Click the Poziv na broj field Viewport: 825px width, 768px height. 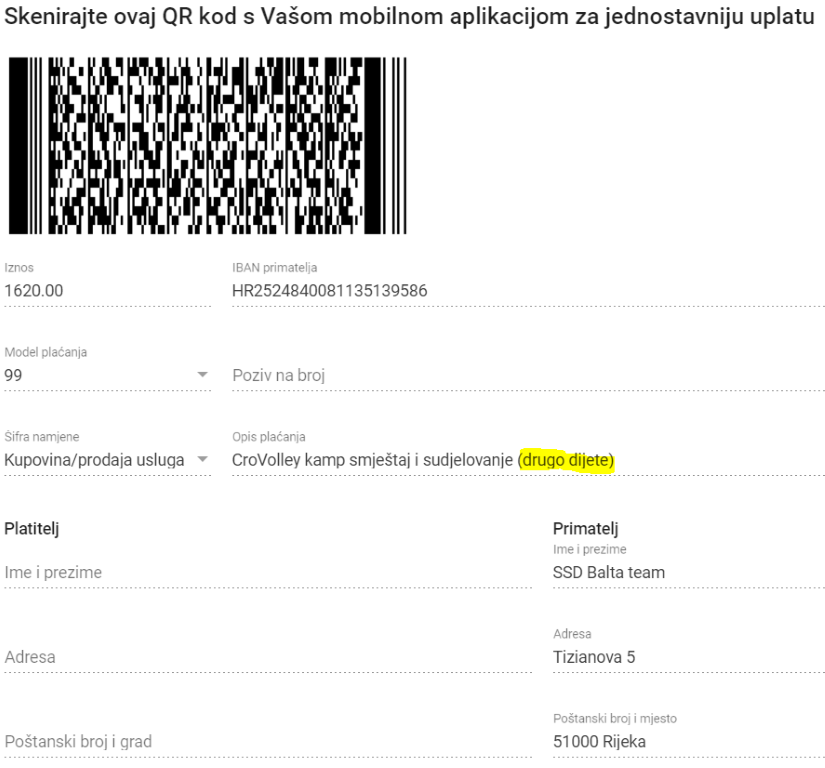[x=528, y=376]
